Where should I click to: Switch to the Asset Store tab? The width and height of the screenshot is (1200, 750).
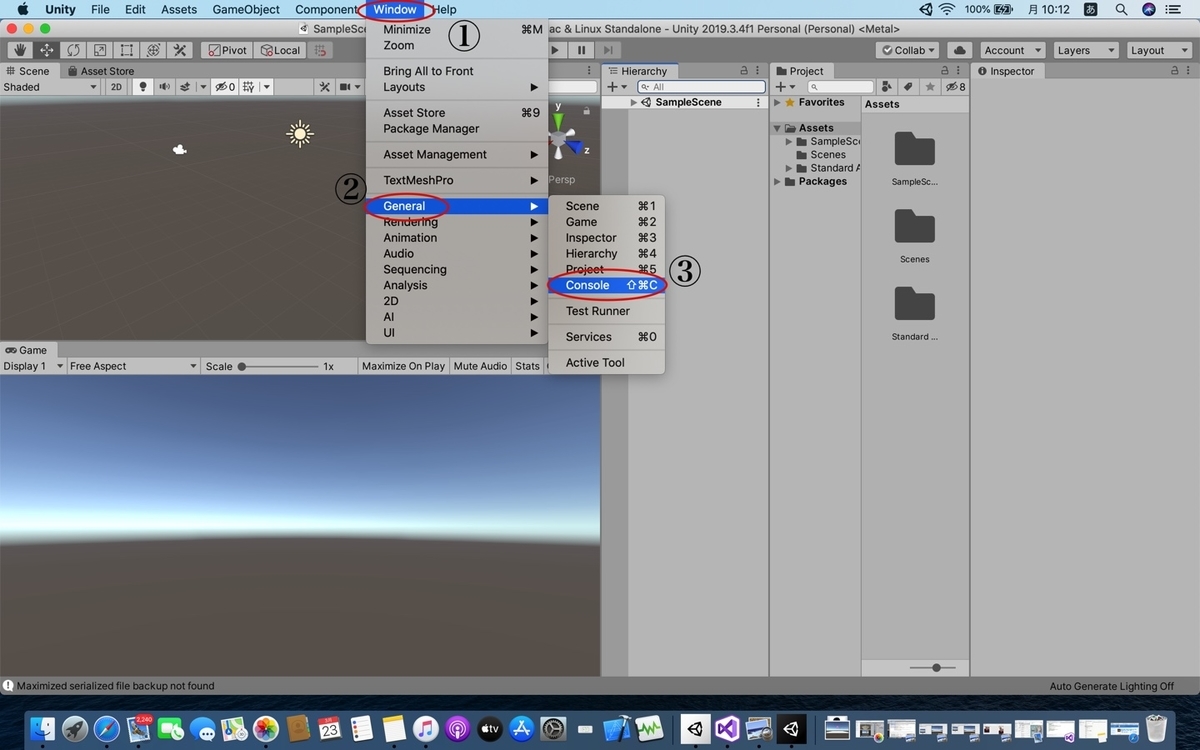coord(100,71)
